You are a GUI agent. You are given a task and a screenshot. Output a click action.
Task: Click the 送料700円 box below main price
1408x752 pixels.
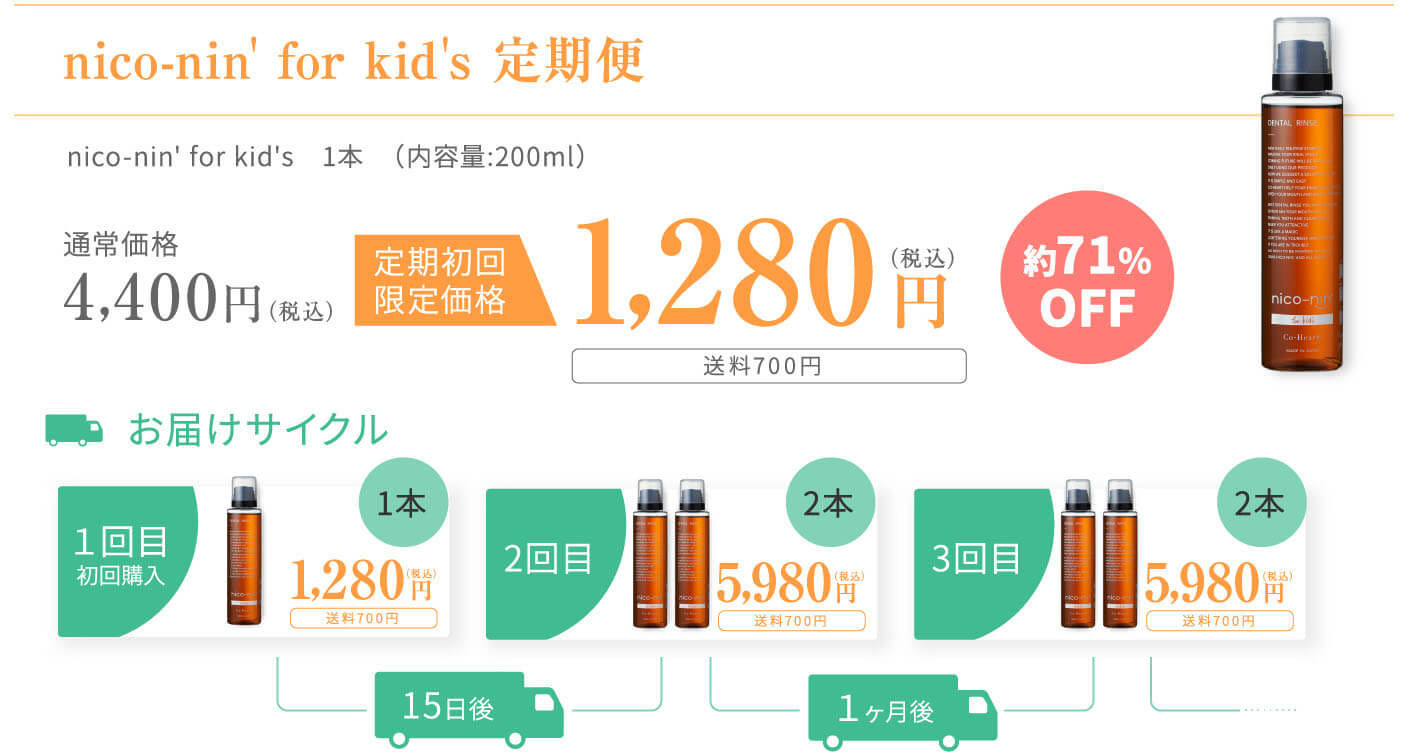coord(769,366)
